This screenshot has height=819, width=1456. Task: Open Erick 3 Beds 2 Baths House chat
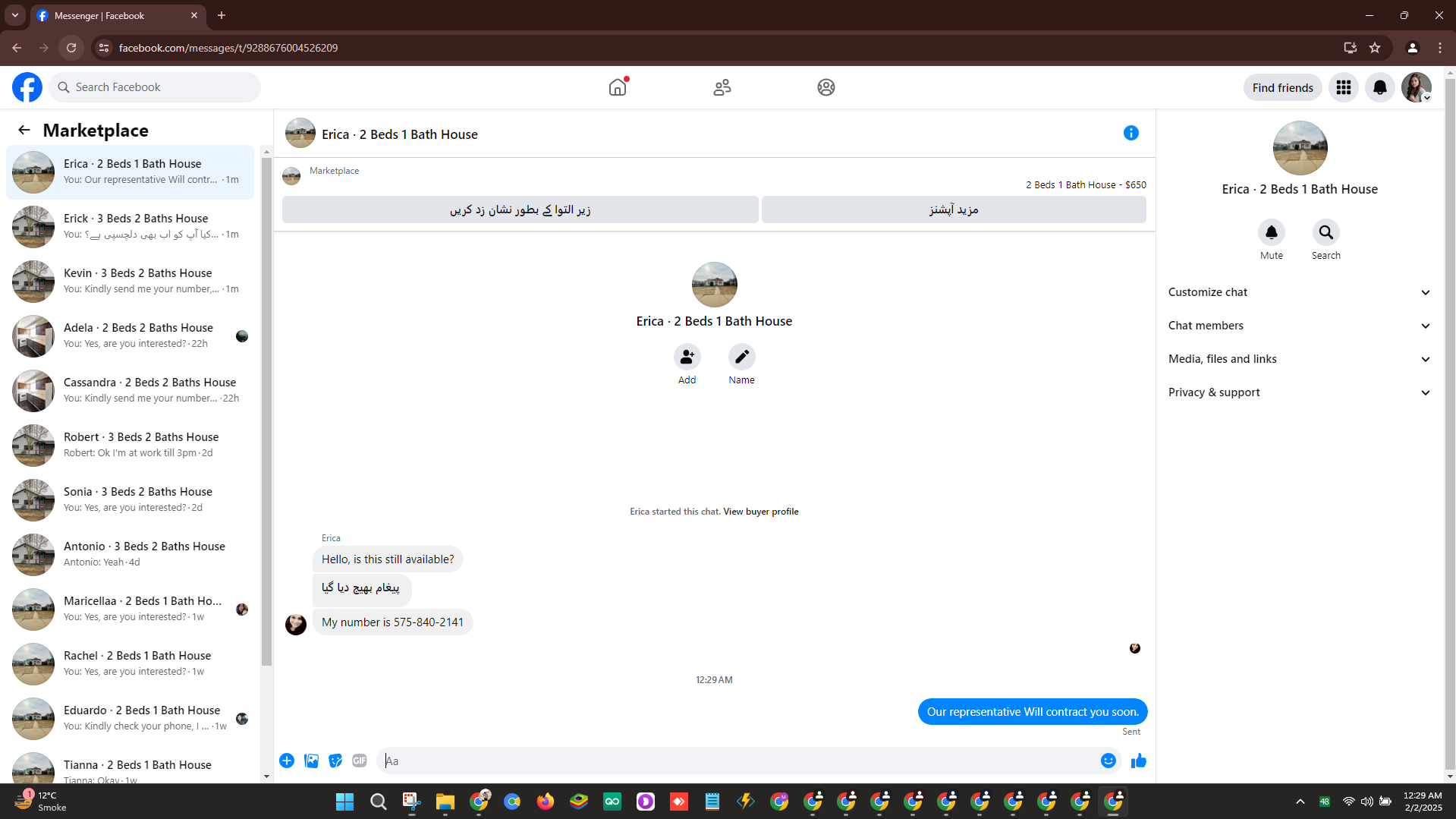click(131, 227)
